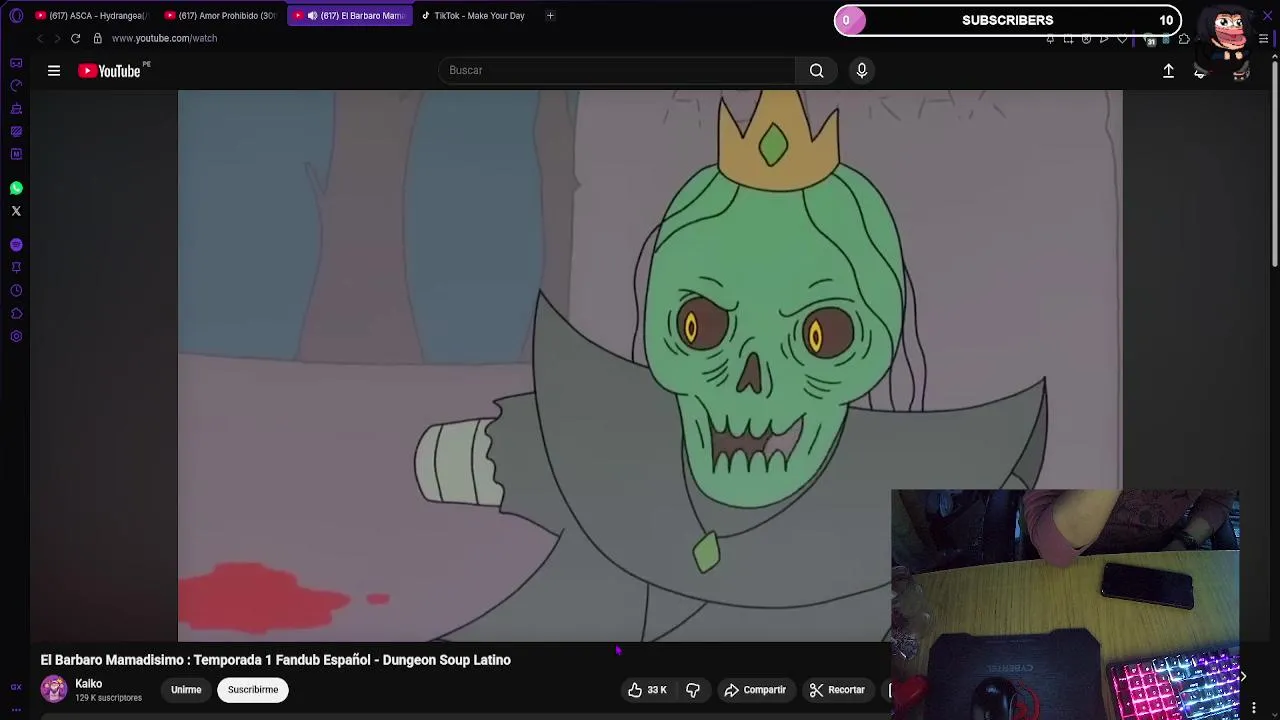Click the 129 K suscriptores text
The width and height of the screenshot is (1280, 720).
108,698
